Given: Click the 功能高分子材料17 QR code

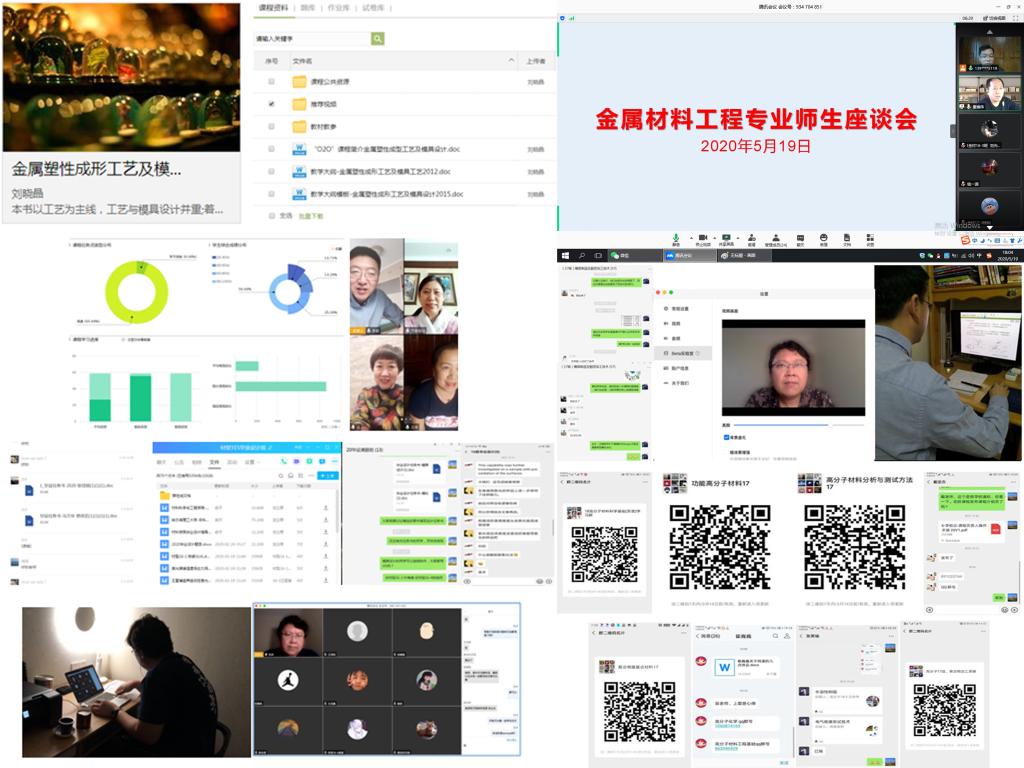Looking at the screenshot, I should pos(720,547).
